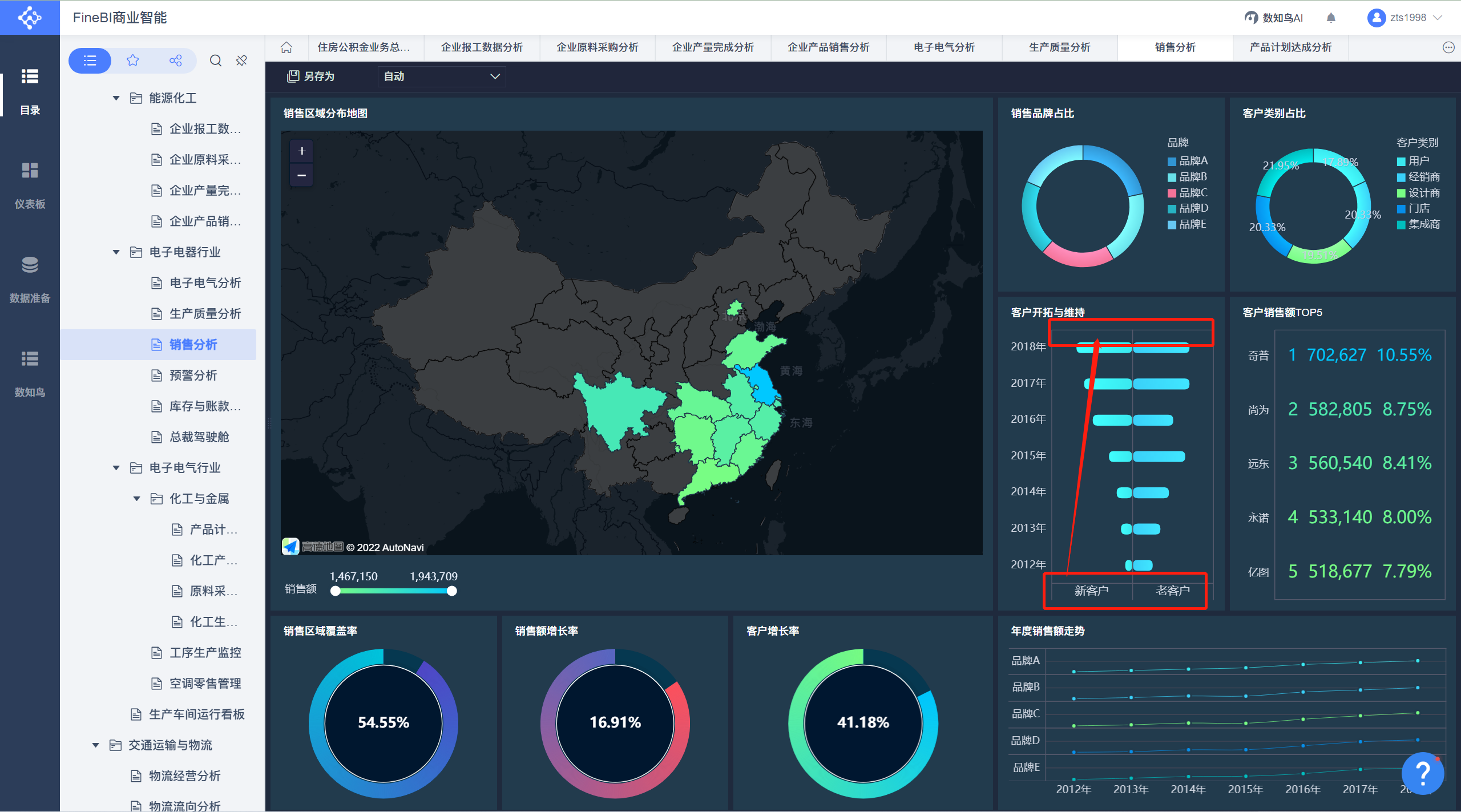The height and width of the screenshot is (812, 1461).
Task: Toggle 品牌C legend entry
Action: point(1187,193)
